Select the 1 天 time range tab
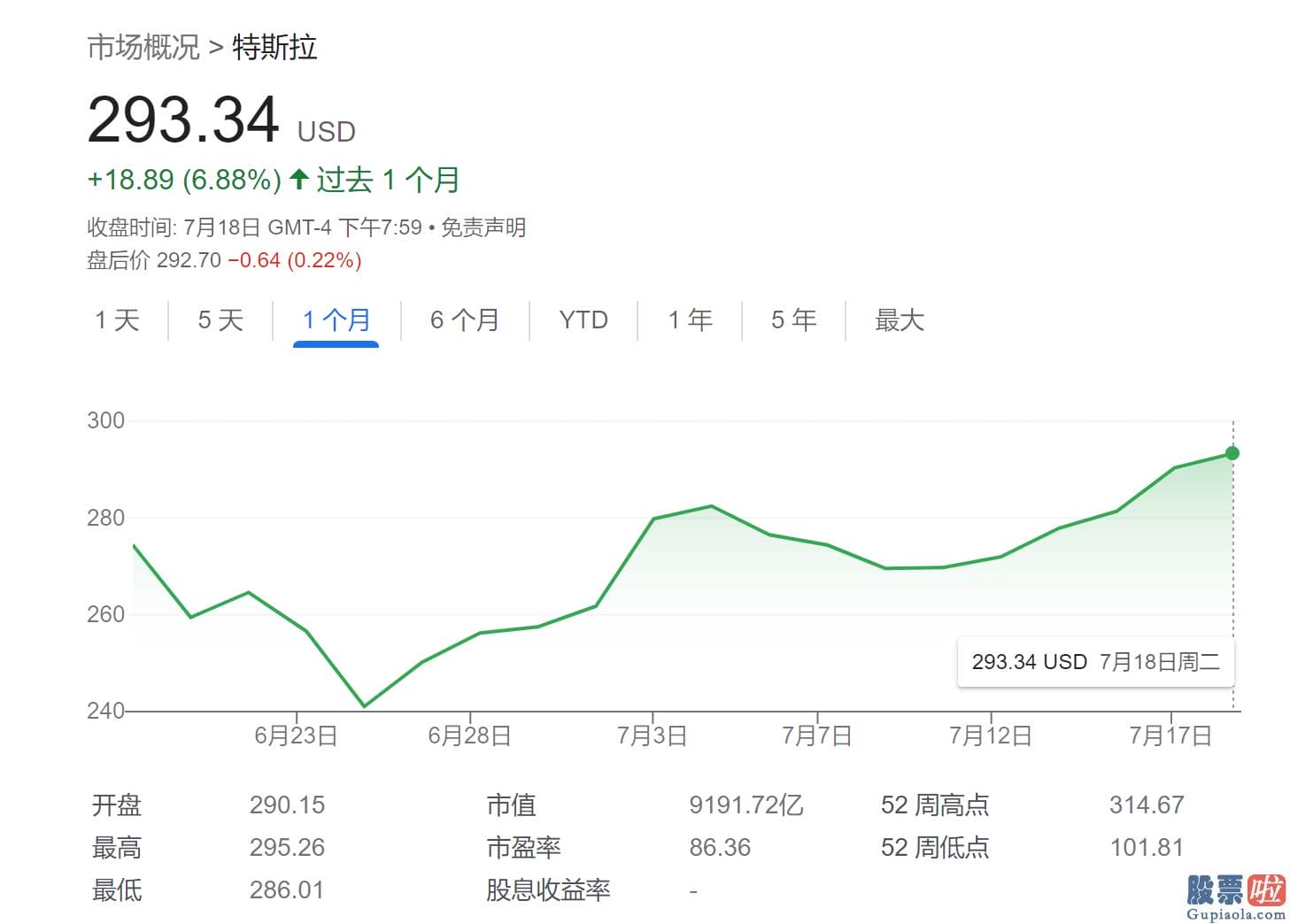 click(117, 320)
